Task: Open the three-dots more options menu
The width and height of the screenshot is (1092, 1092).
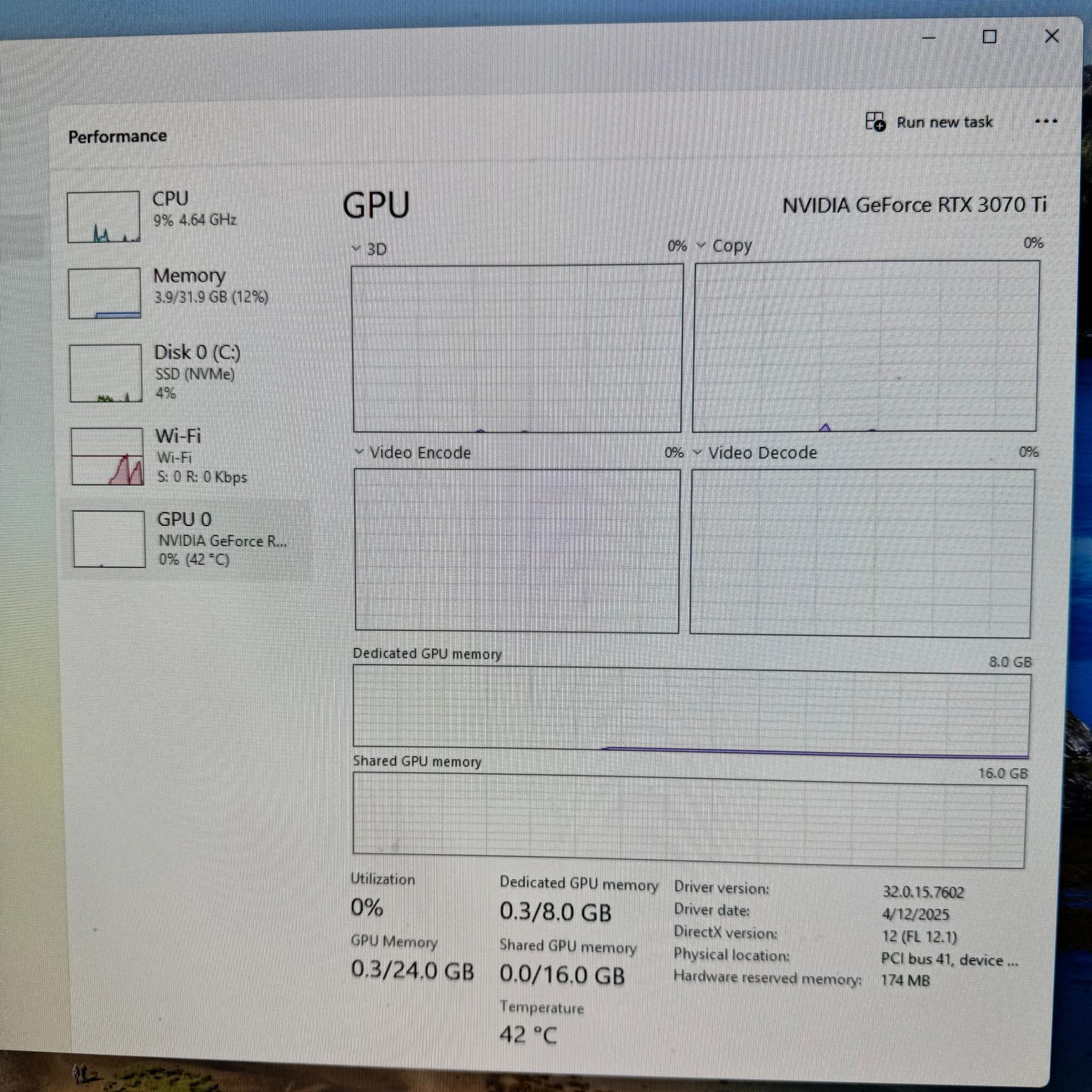Action: point(1046,121)
